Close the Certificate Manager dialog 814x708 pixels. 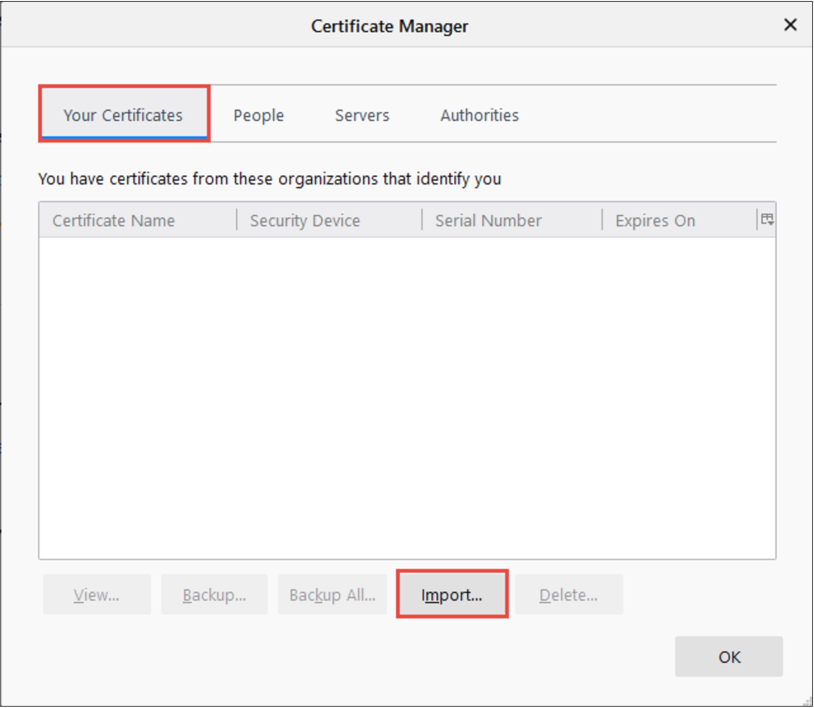point(790,25)
